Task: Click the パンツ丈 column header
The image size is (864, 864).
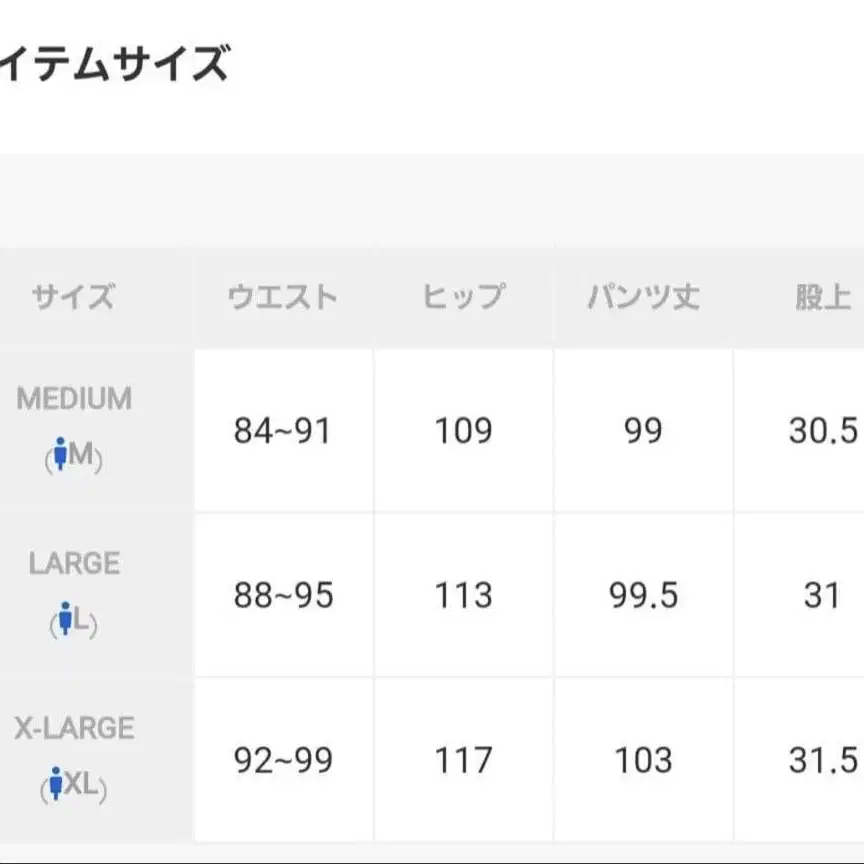Action: point(643,297)
